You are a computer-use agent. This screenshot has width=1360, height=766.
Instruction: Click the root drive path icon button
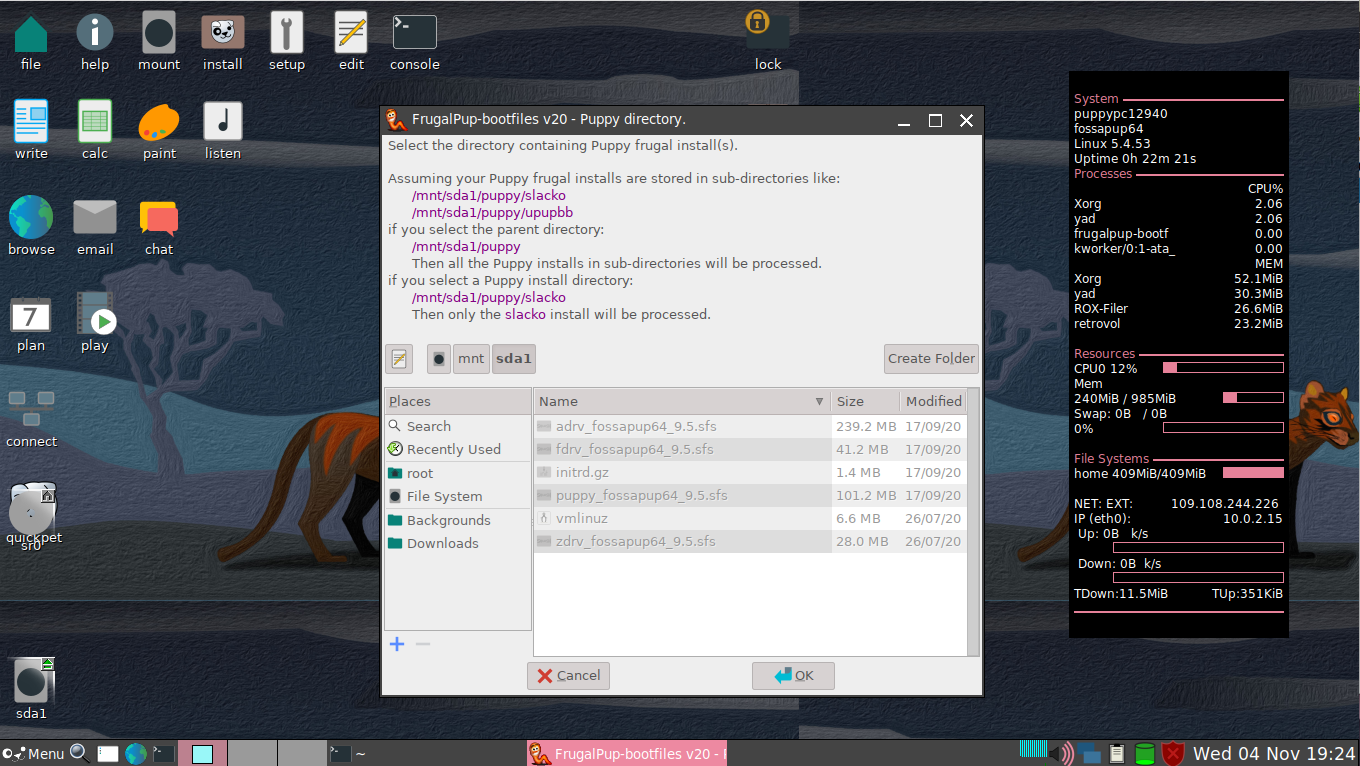tap(439, 358)
